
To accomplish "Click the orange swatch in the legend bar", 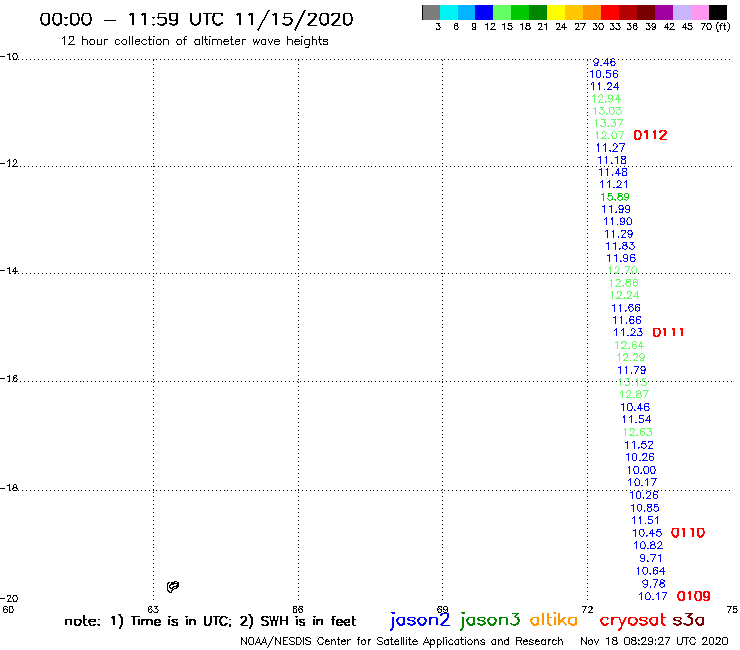I will (592, 12).
